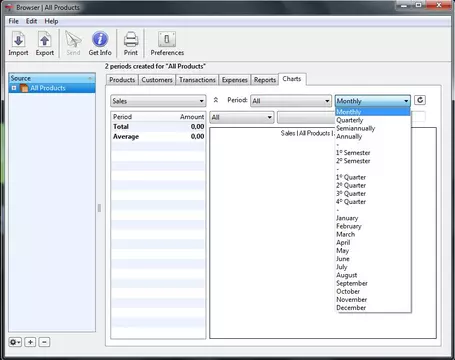The height and width of the screenshot is (360, 455).
Task: Expand the All Products tree node
Action: click(x=14, y=88)
